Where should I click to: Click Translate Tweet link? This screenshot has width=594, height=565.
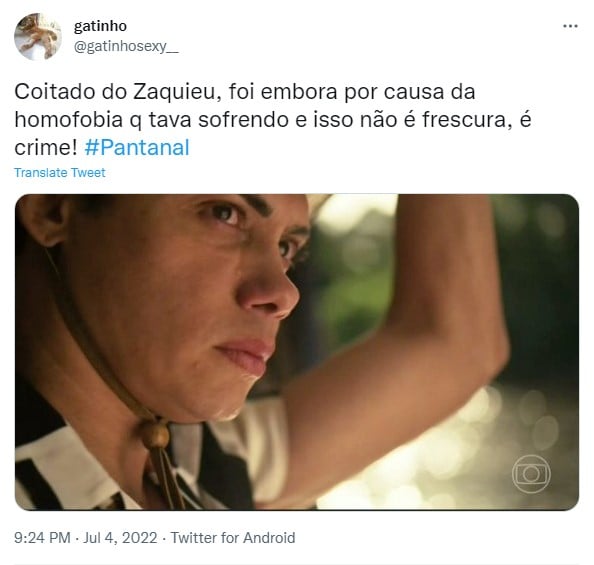(x=60, y=172)
